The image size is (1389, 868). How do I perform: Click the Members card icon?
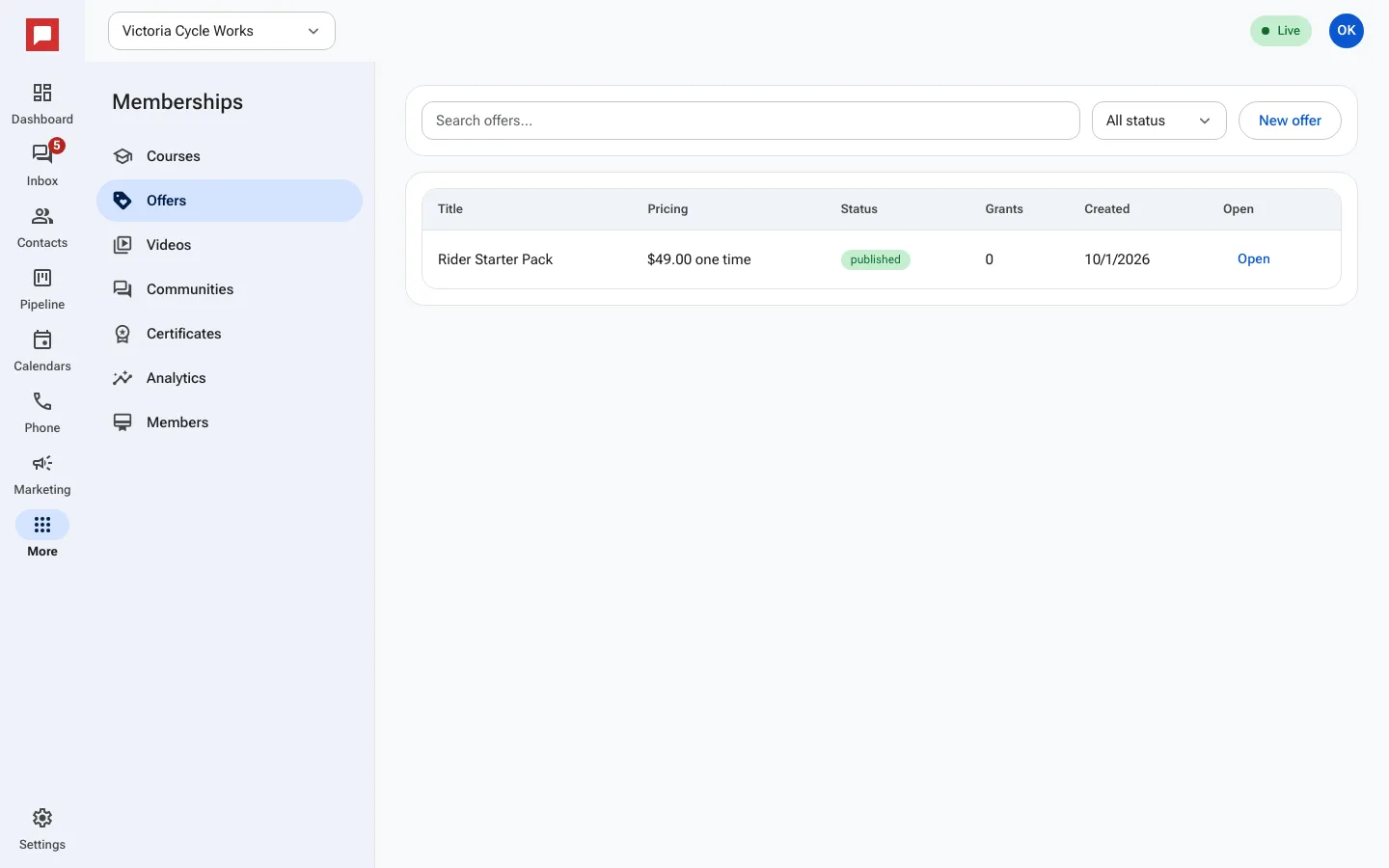pos(123,422)
